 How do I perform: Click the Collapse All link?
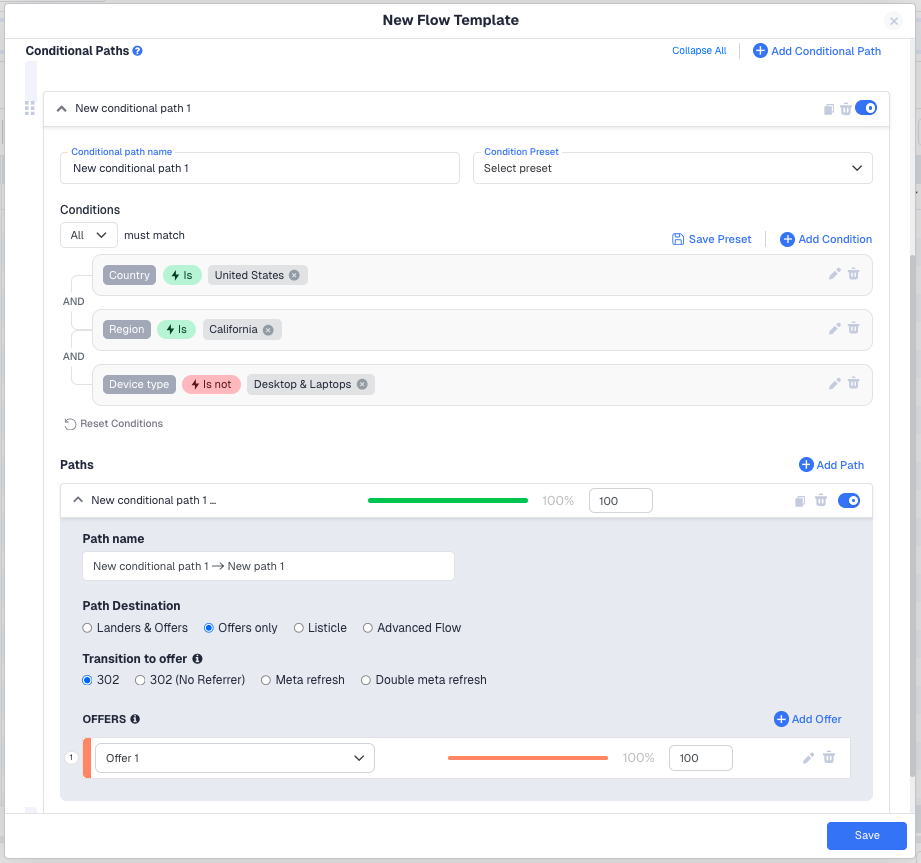pos(699,51)
